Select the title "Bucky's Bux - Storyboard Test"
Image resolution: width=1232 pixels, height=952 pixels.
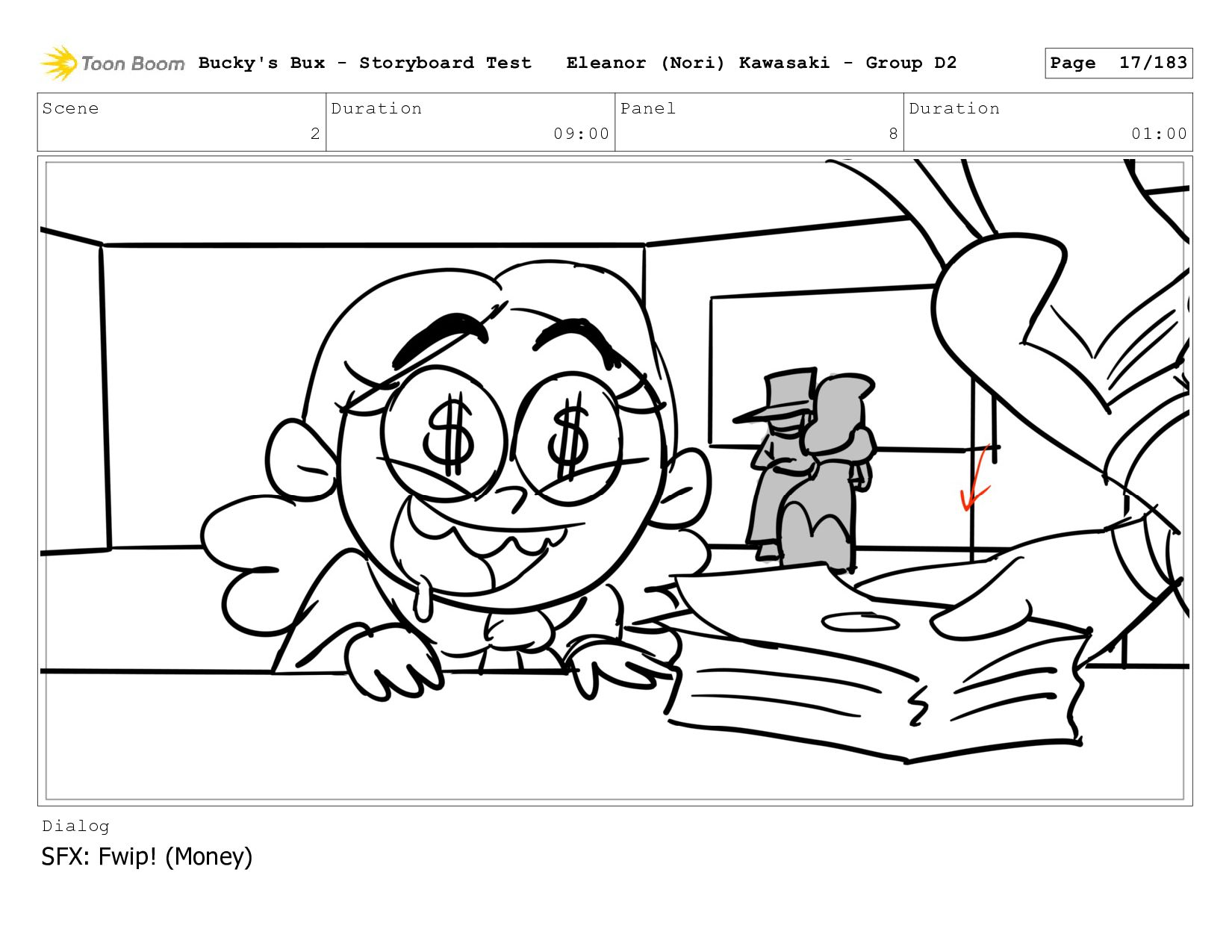365,63
